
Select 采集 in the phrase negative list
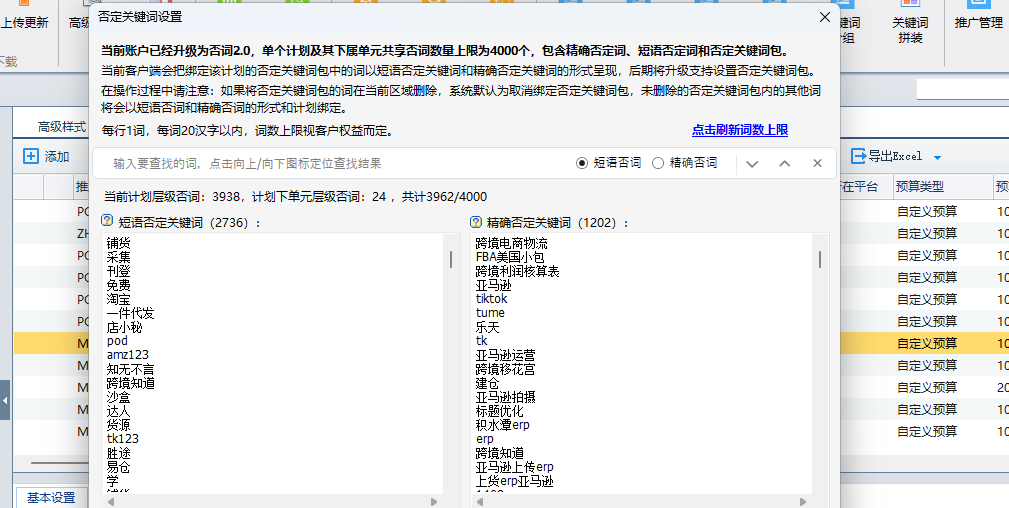118,258
